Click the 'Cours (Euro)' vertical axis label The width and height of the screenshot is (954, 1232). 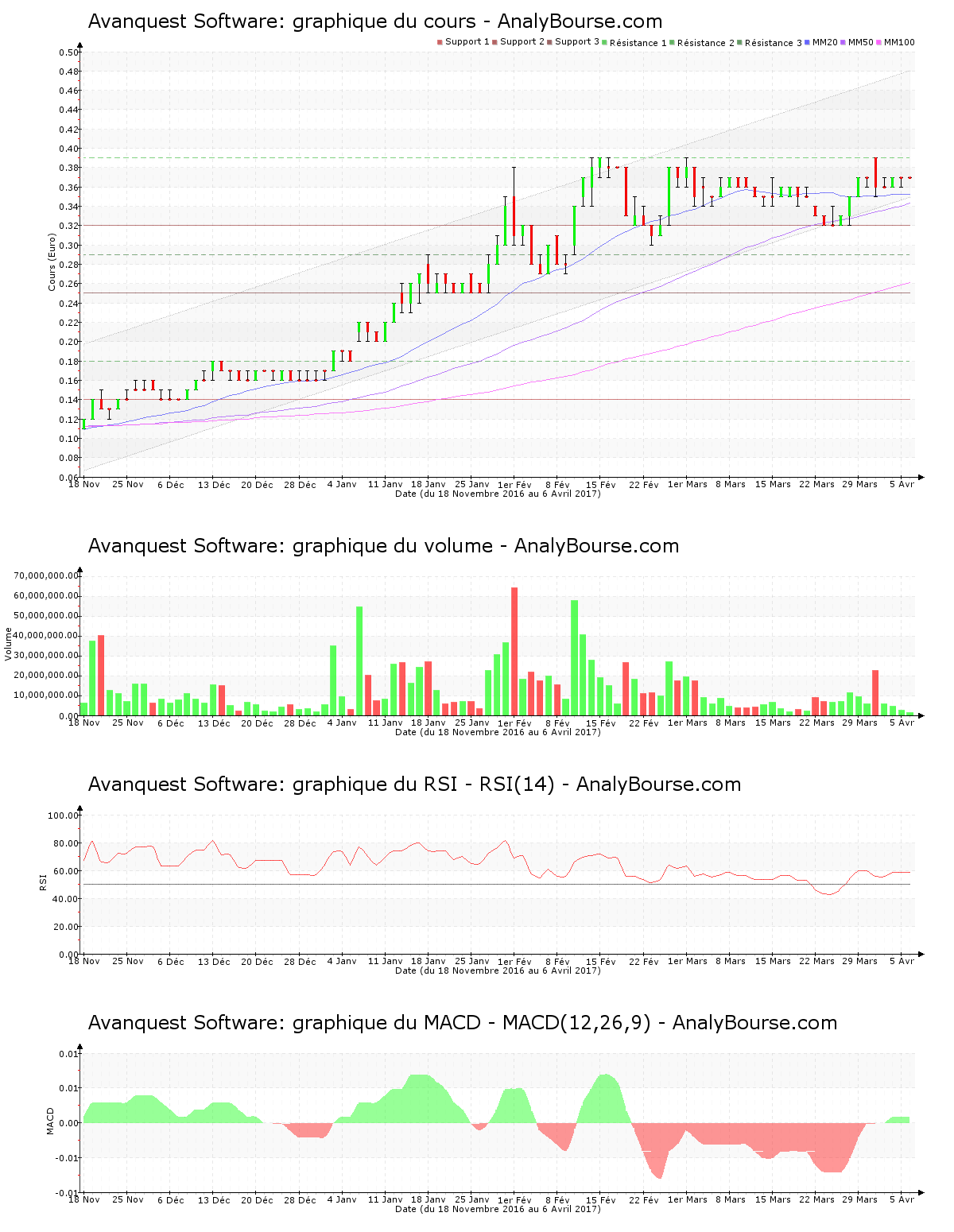click(52, 262)
